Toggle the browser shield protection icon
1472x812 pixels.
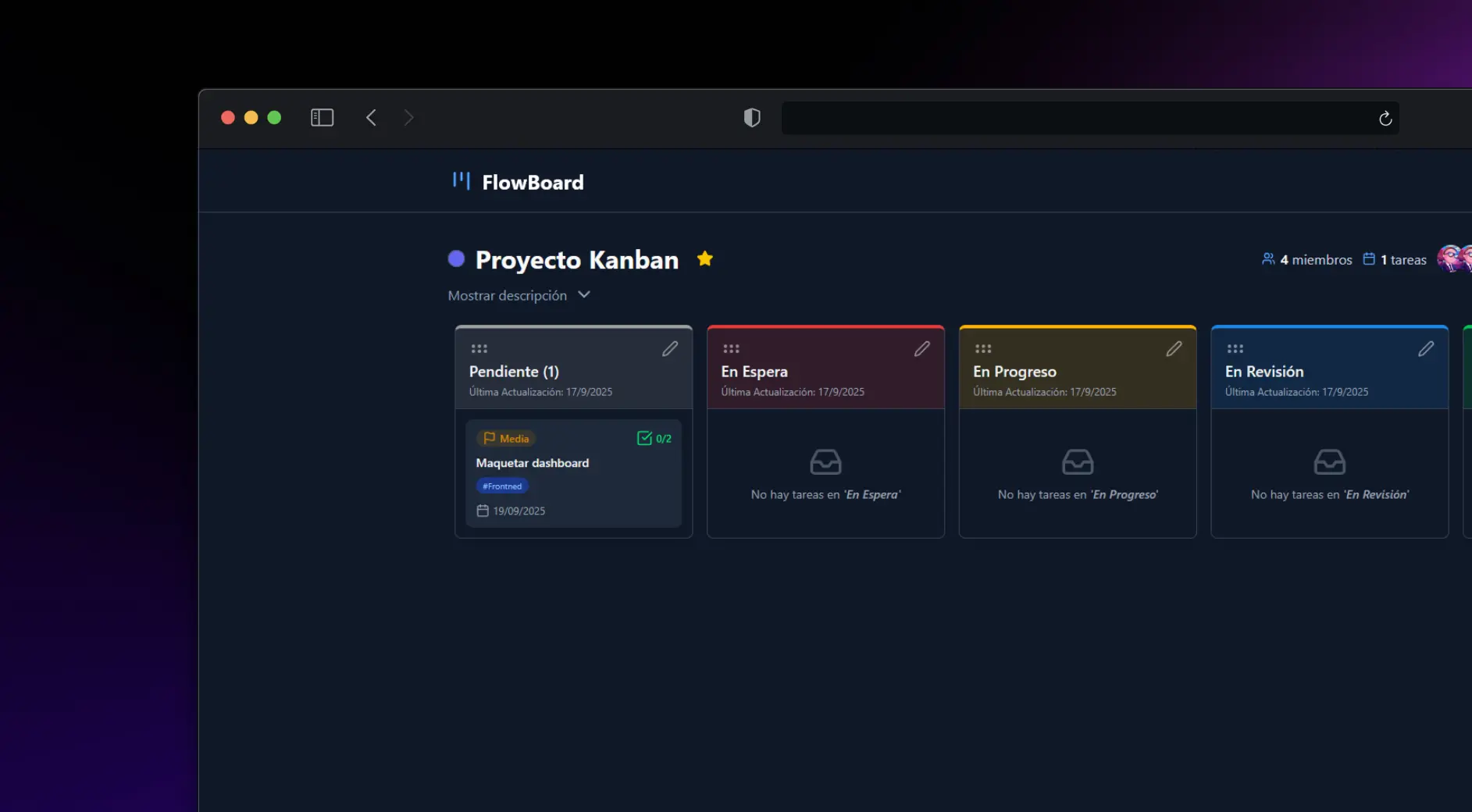click(751, 117)
